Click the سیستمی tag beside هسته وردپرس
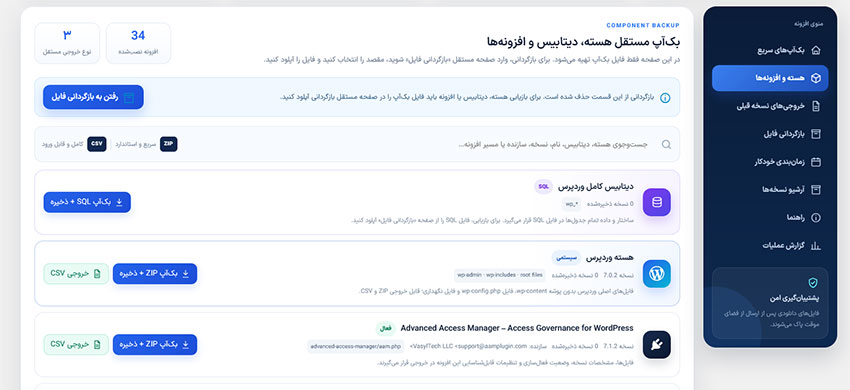 click(x=566, y=257)
